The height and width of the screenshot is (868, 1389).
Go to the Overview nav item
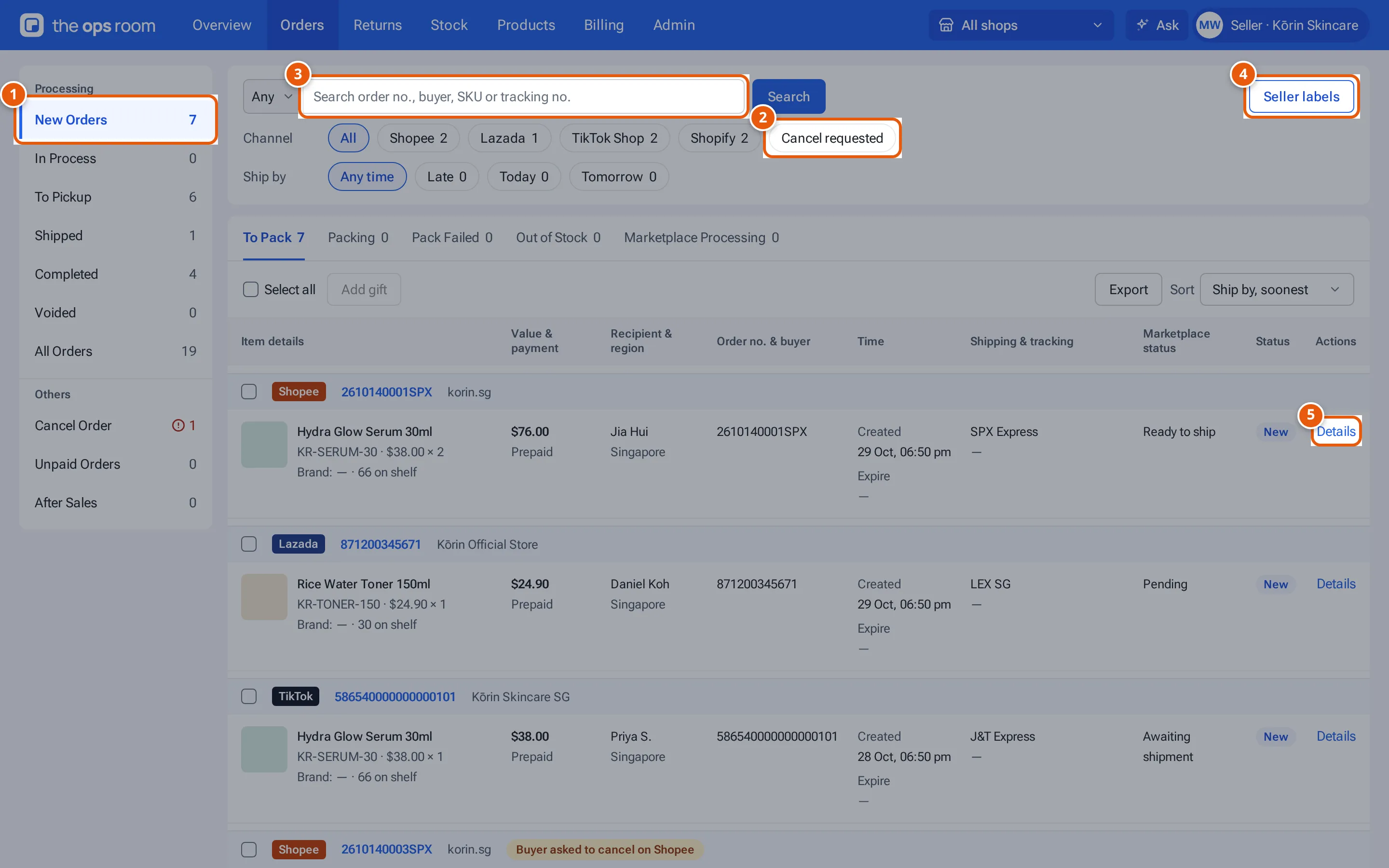221,25
